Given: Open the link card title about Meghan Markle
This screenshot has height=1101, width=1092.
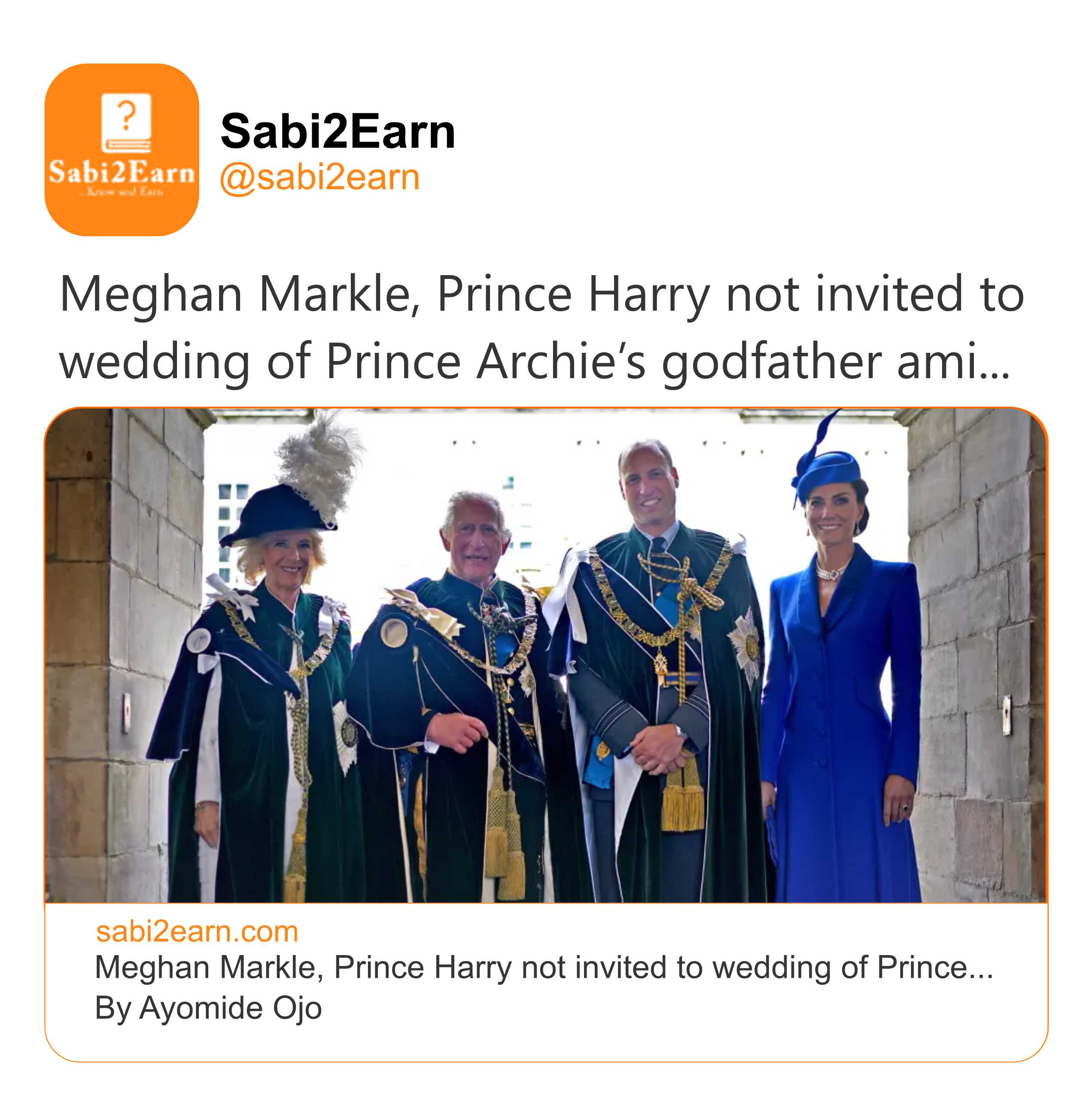Looking at the screenshot, I should pos(530,968).
